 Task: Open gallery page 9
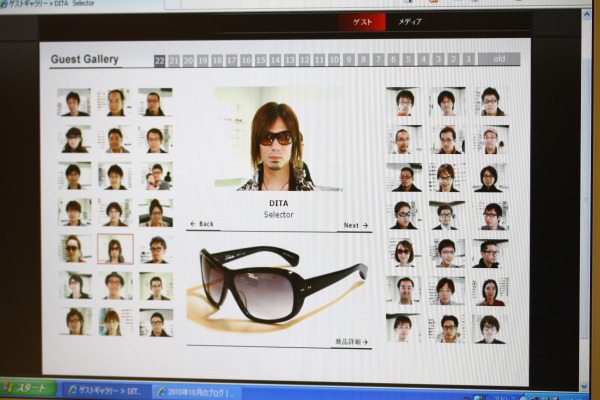pyautogui.click(x=349, y=60)
